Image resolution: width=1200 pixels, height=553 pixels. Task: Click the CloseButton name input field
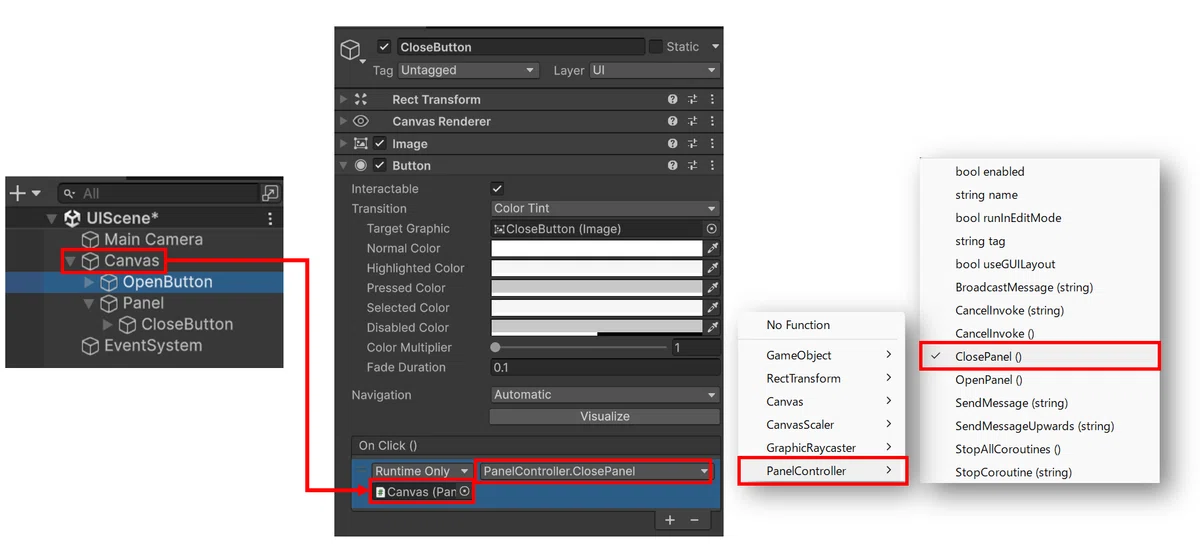(x=520, y=47)
